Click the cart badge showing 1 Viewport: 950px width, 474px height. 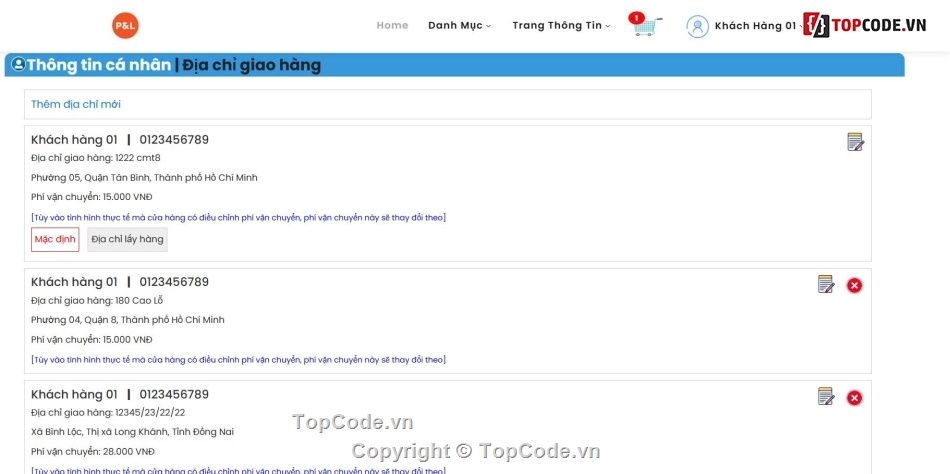coord(636,18)
